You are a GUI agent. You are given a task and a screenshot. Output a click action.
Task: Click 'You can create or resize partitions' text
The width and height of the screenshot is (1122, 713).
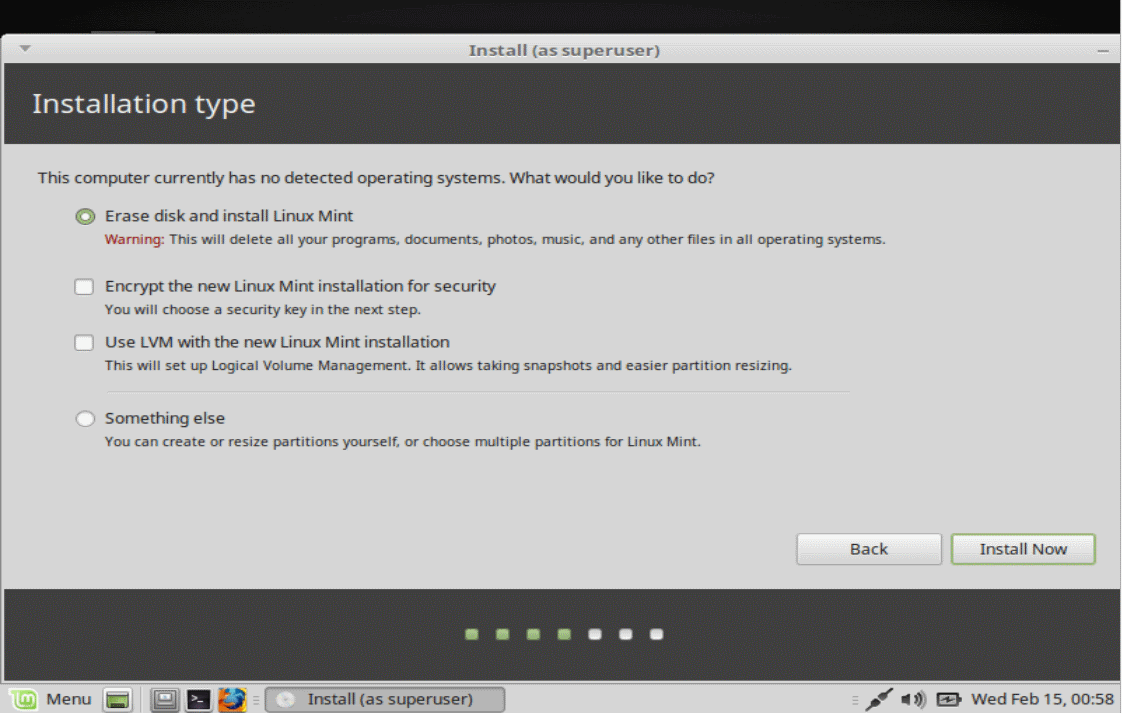coord(402,442)
